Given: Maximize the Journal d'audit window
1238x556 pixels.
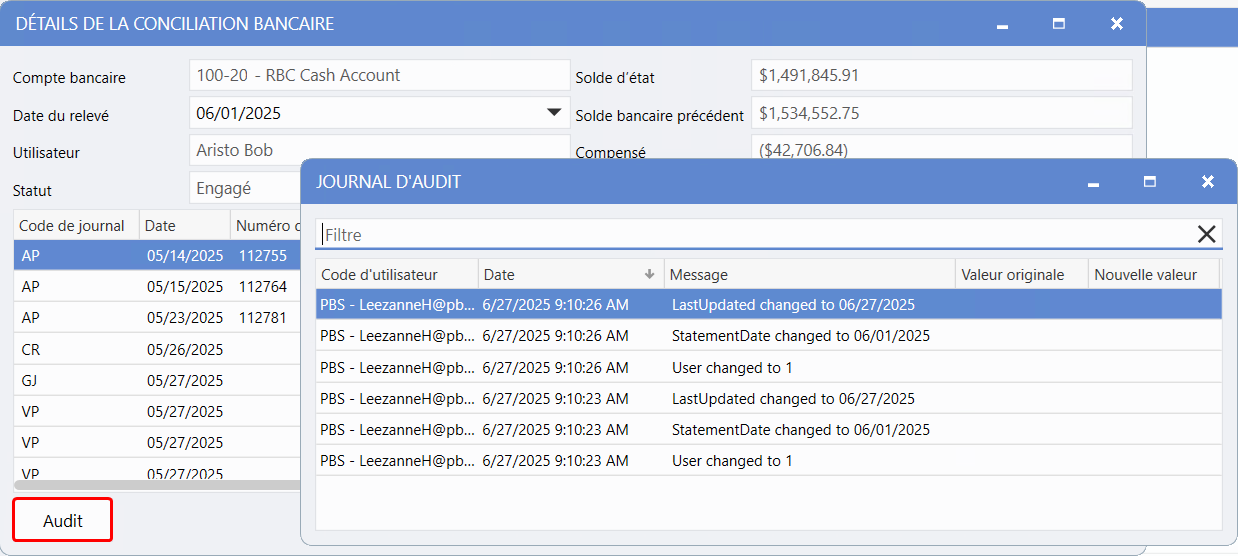Looking at the screenshot, I should pos(1150,182).
